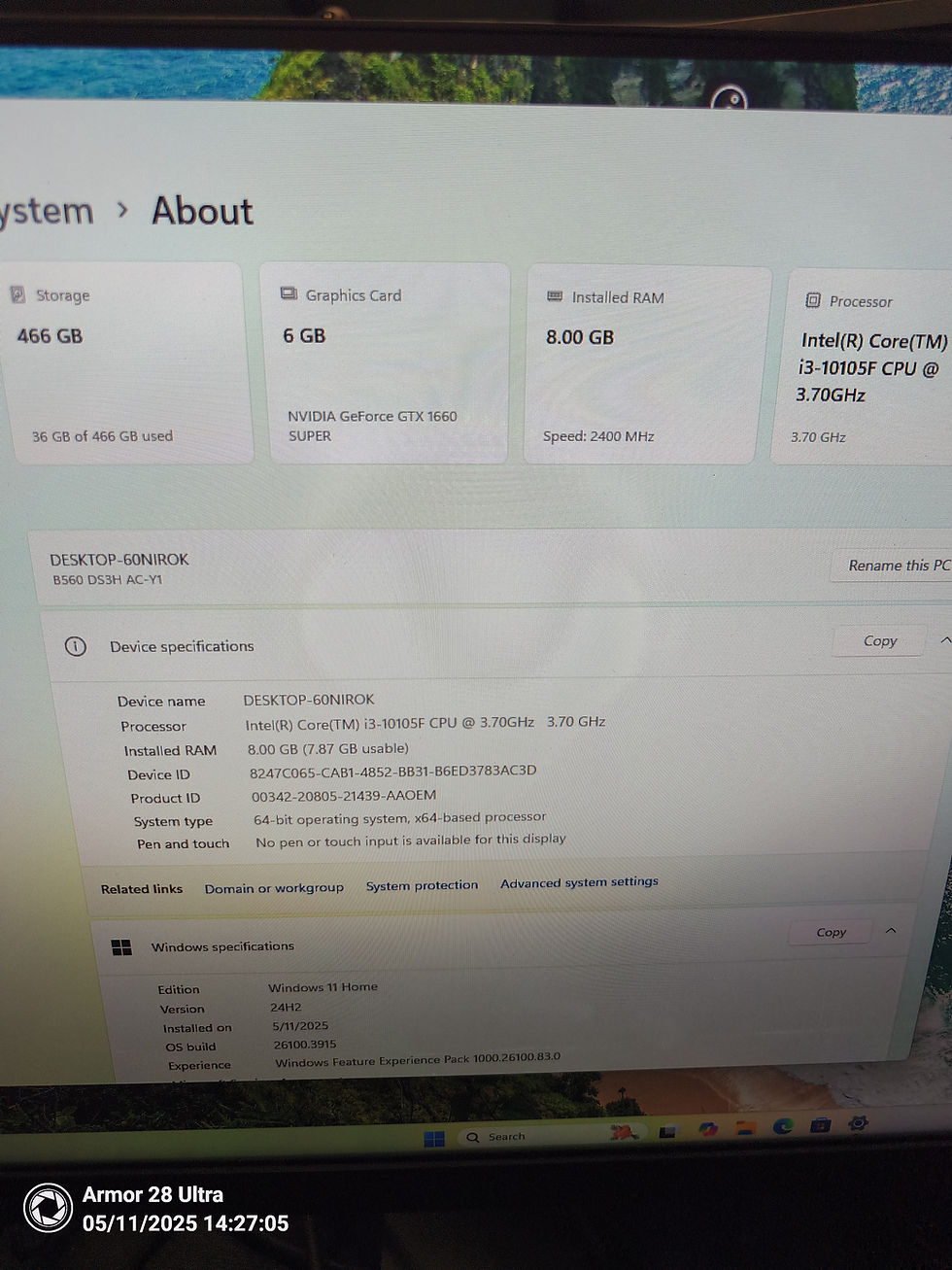Open Microsoft Store from taskbar

[x=820, y=1124]
